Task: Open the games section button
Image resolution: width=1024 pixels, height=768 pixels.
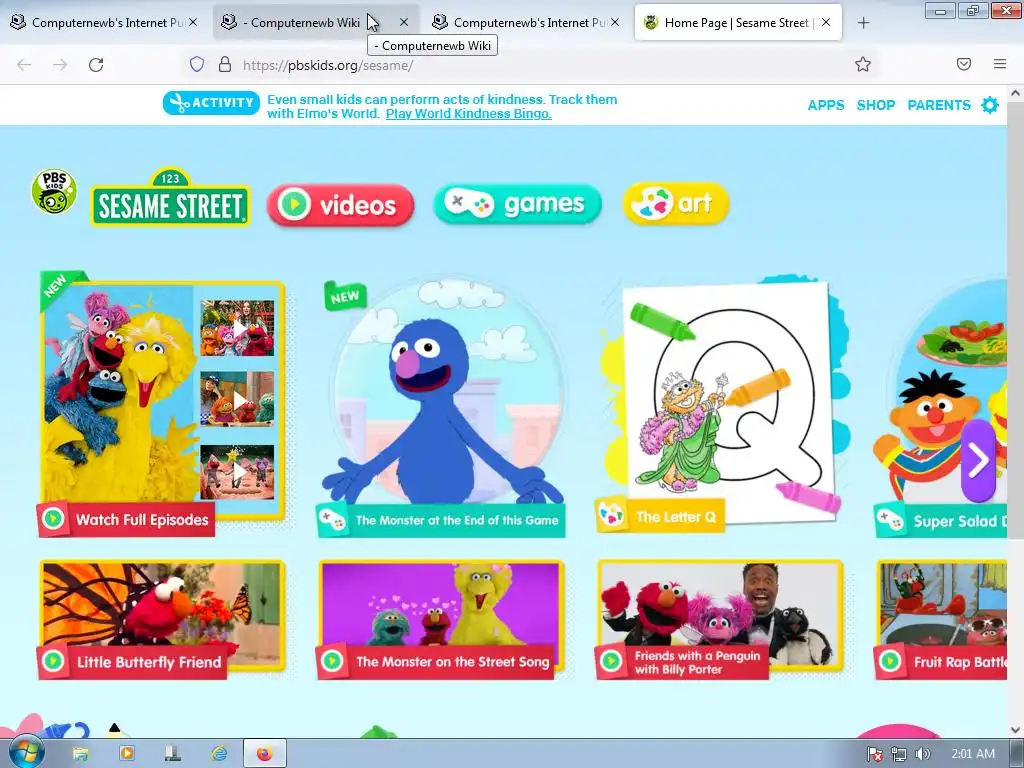Action: (517, 204)
